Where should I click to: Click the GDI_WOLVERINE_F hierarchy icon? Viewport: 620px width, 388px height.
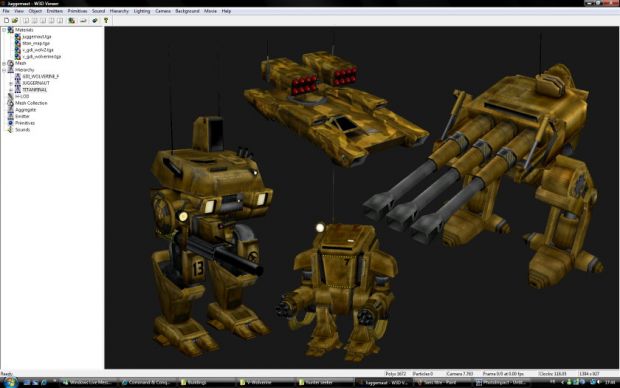(18, 76)
